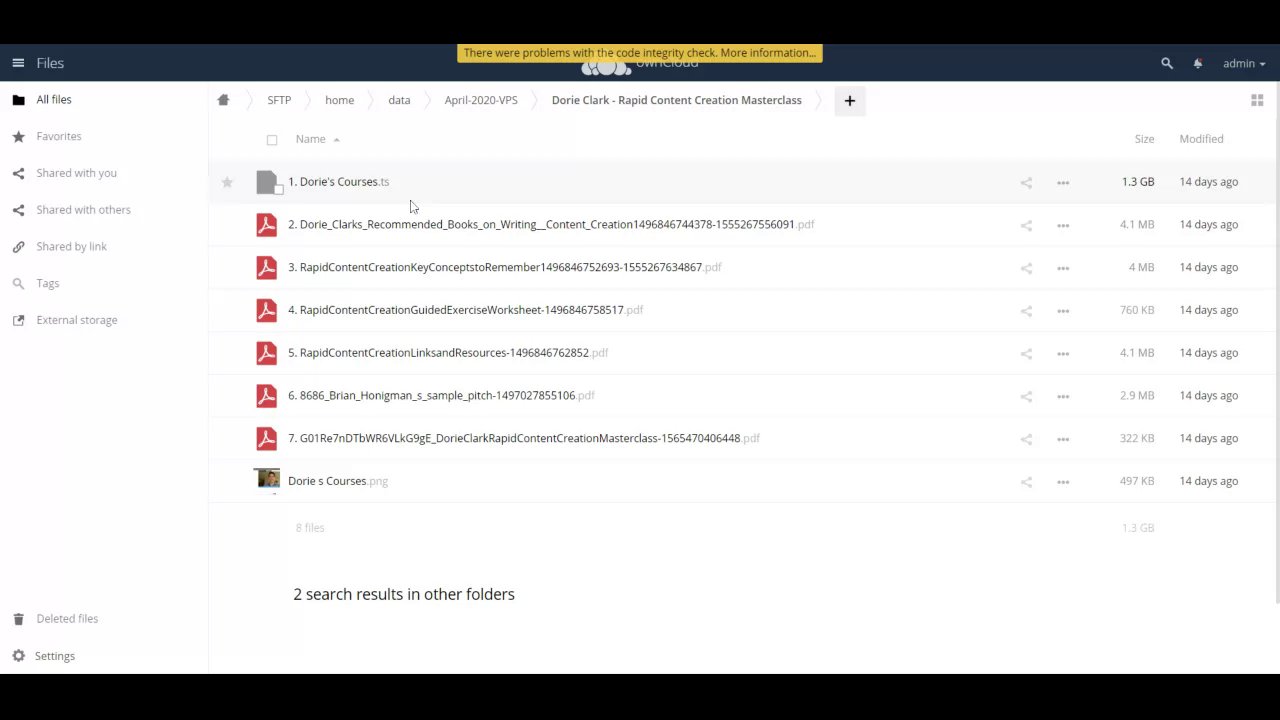Open Dorie_Clarks_Recommended_Books PDF

[x=551, y=224]
